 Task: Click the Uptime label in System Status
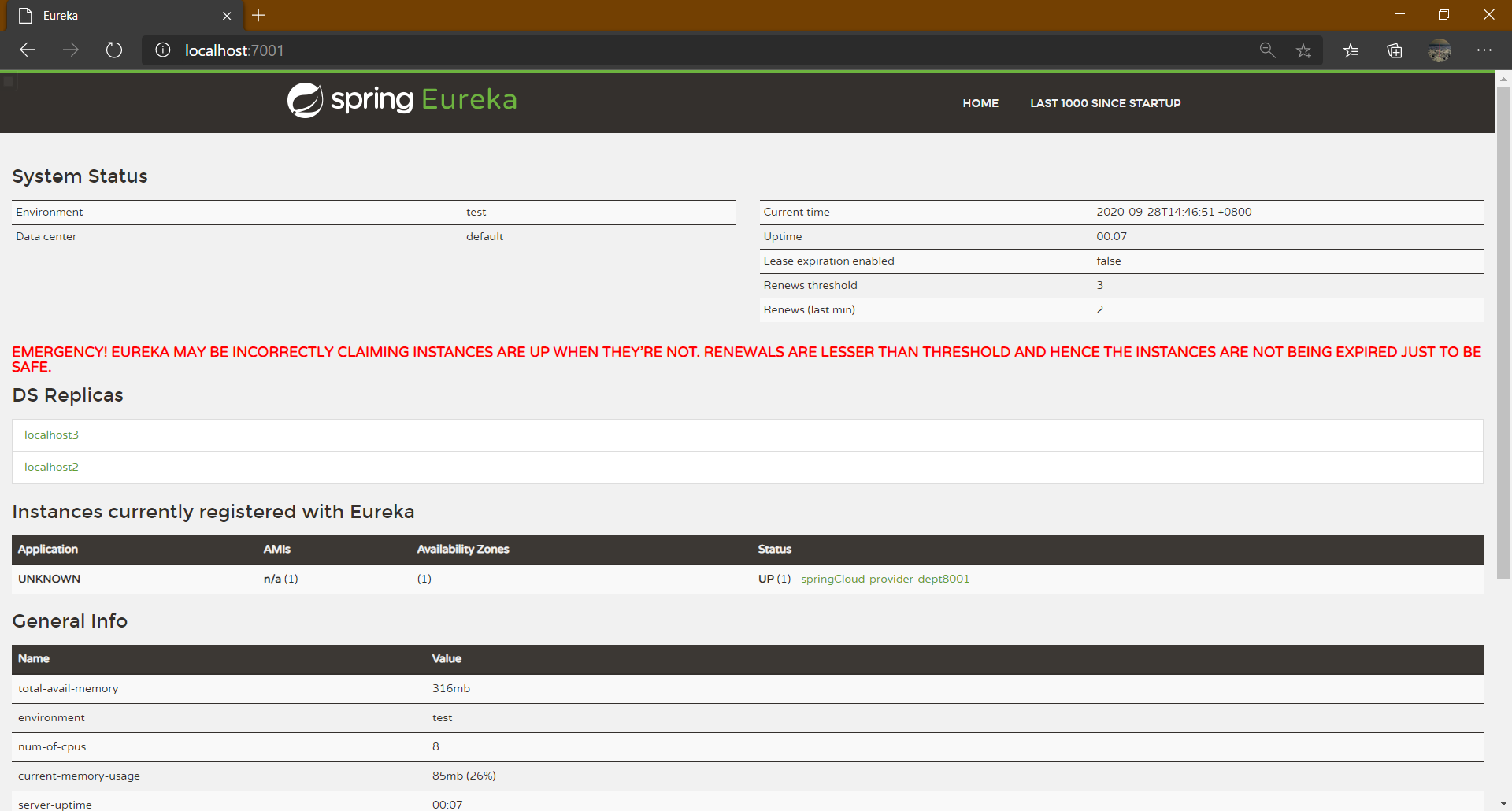783,236
